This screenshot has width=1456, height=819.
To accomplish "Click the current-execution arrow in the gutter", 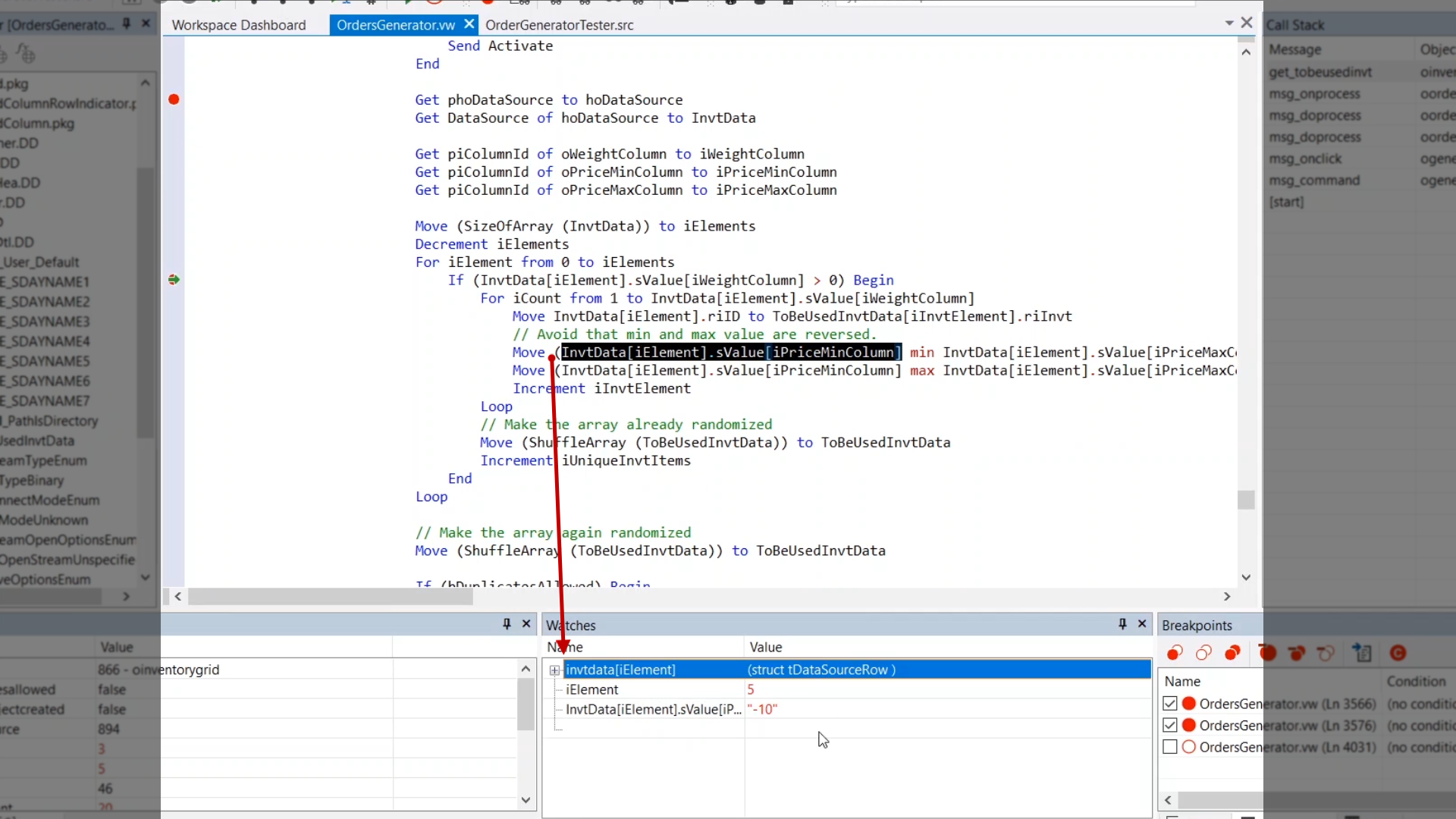I will coord(174,280).
